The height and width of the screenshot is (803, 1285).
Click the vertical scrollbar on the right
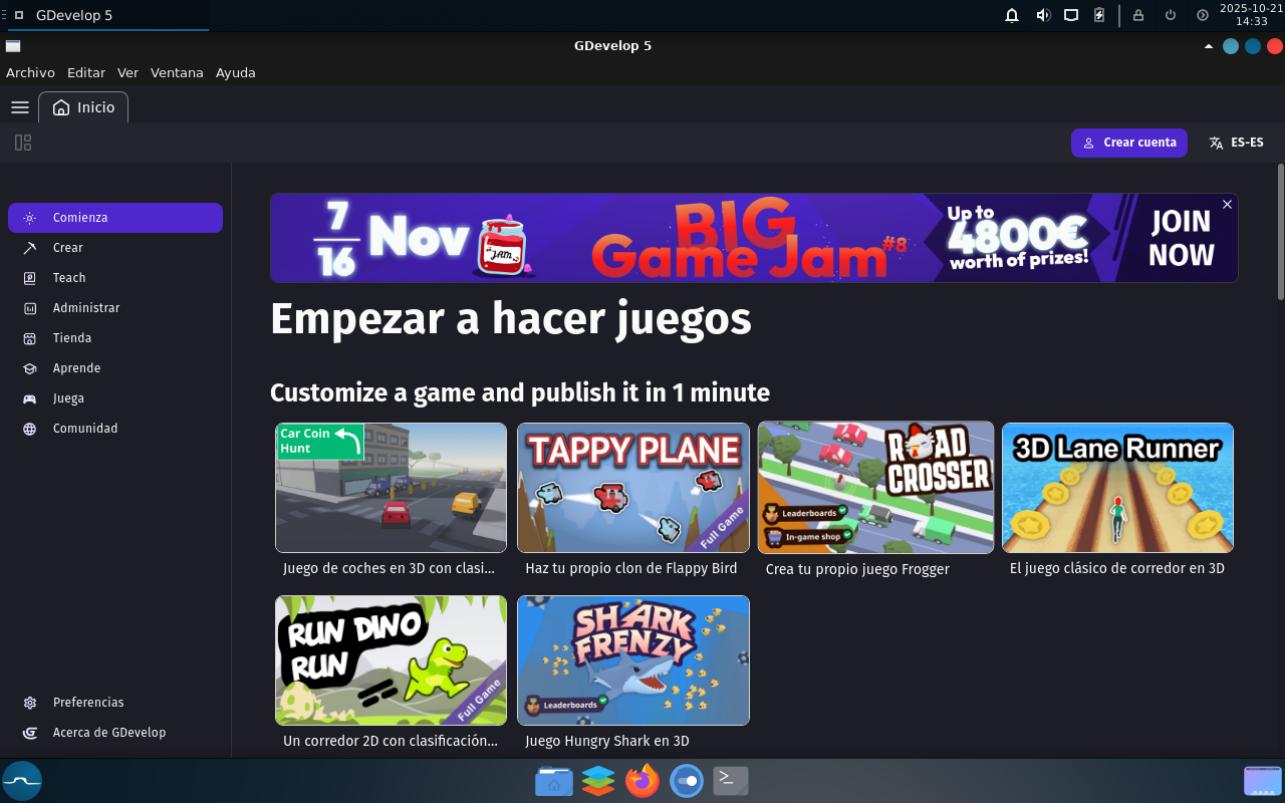point(1280,231)
